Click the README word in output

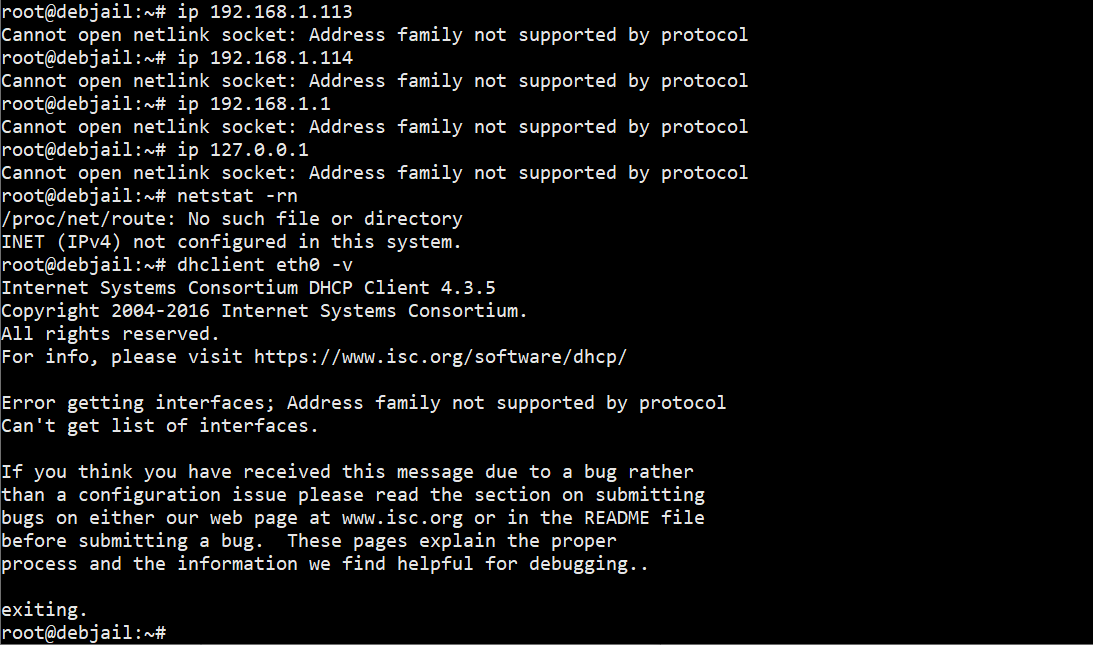tap(617, 518)
